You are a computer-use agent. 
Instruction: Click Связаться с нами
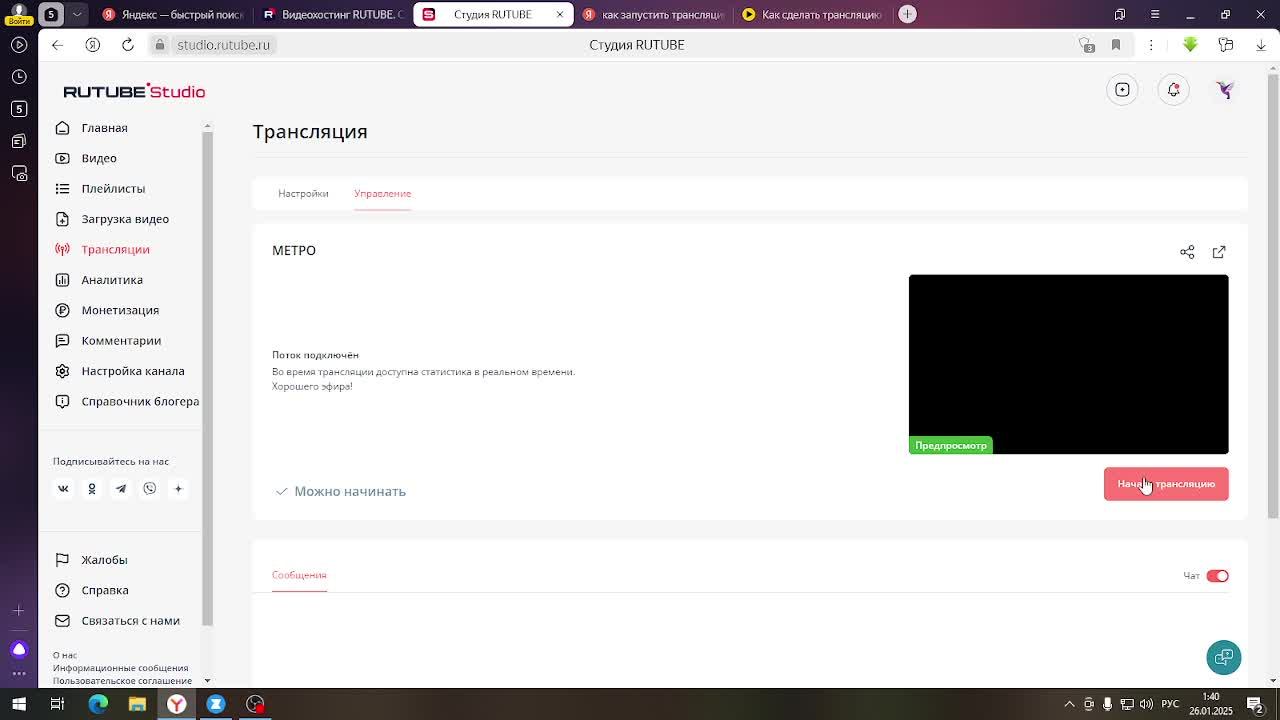tap(130, 621)
